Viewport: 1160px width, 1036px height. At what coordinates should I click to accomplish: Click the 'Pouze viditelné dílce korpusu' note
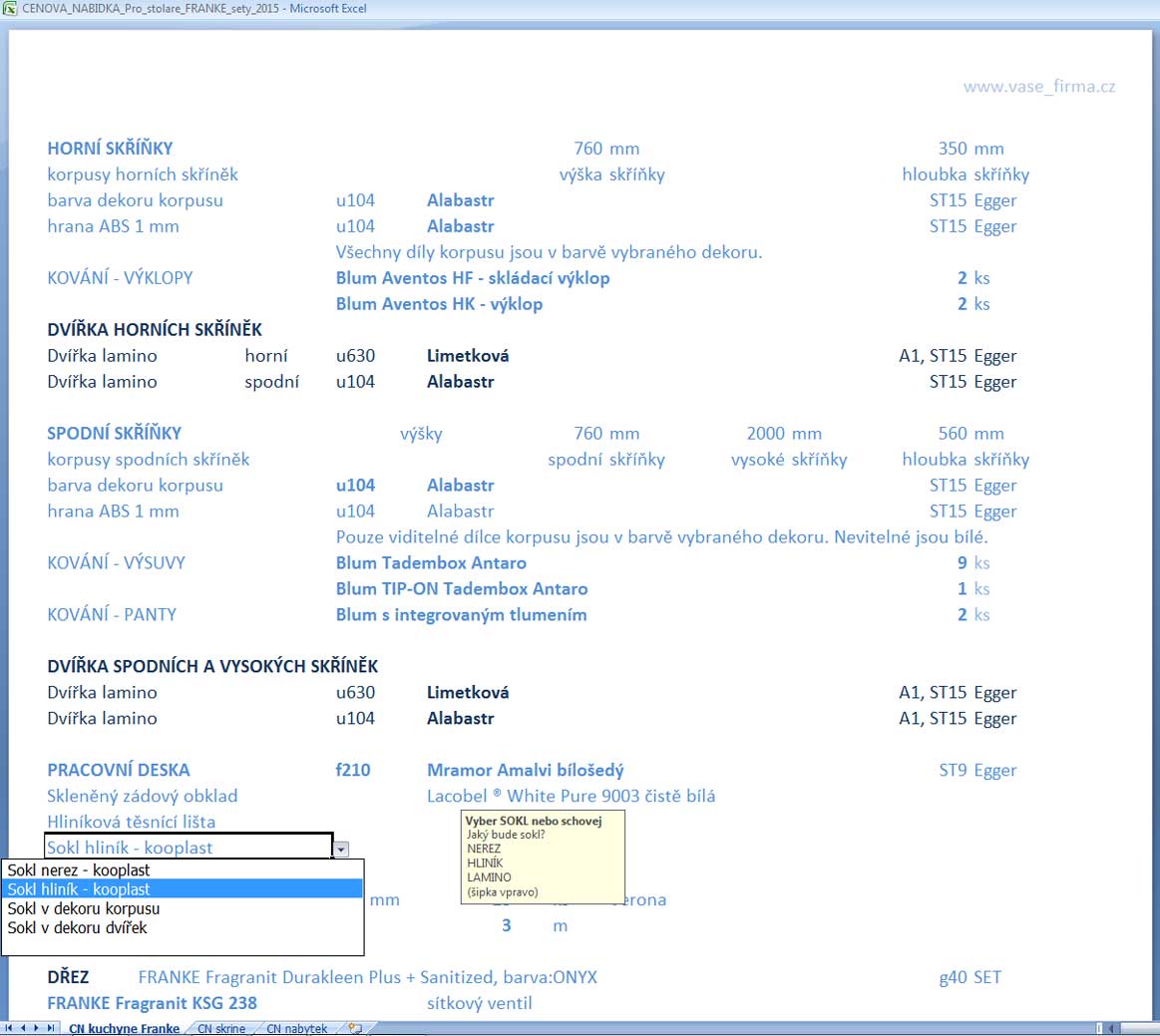tap(662, 536)
